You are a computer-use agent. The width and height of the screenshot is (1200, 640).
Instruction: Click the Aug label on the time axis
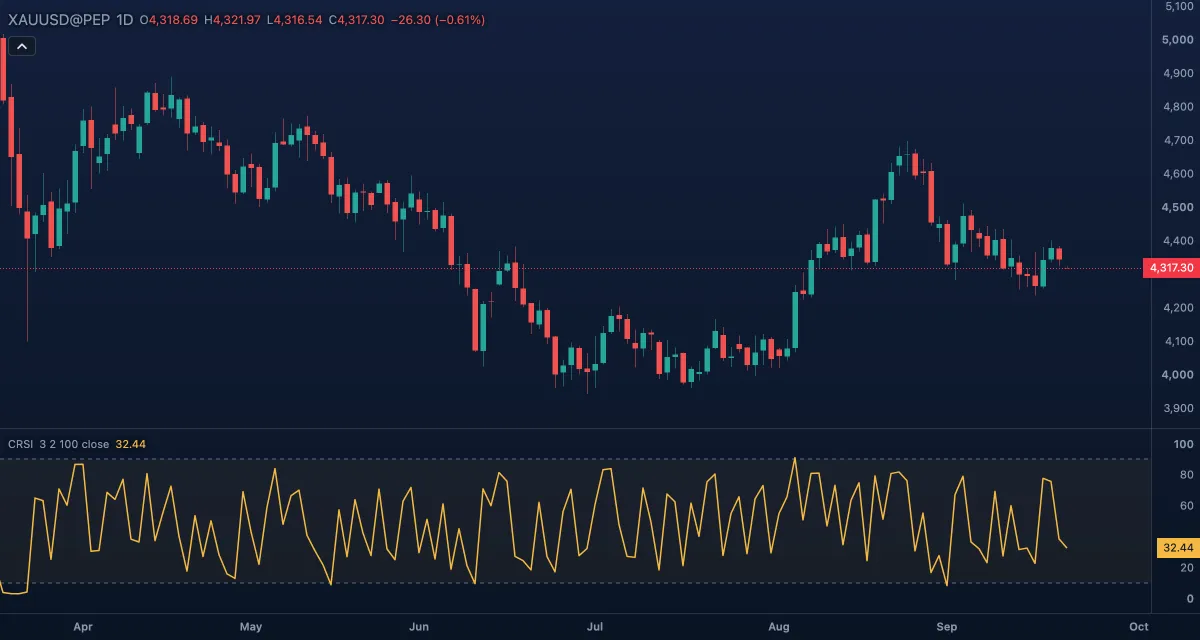779,627
